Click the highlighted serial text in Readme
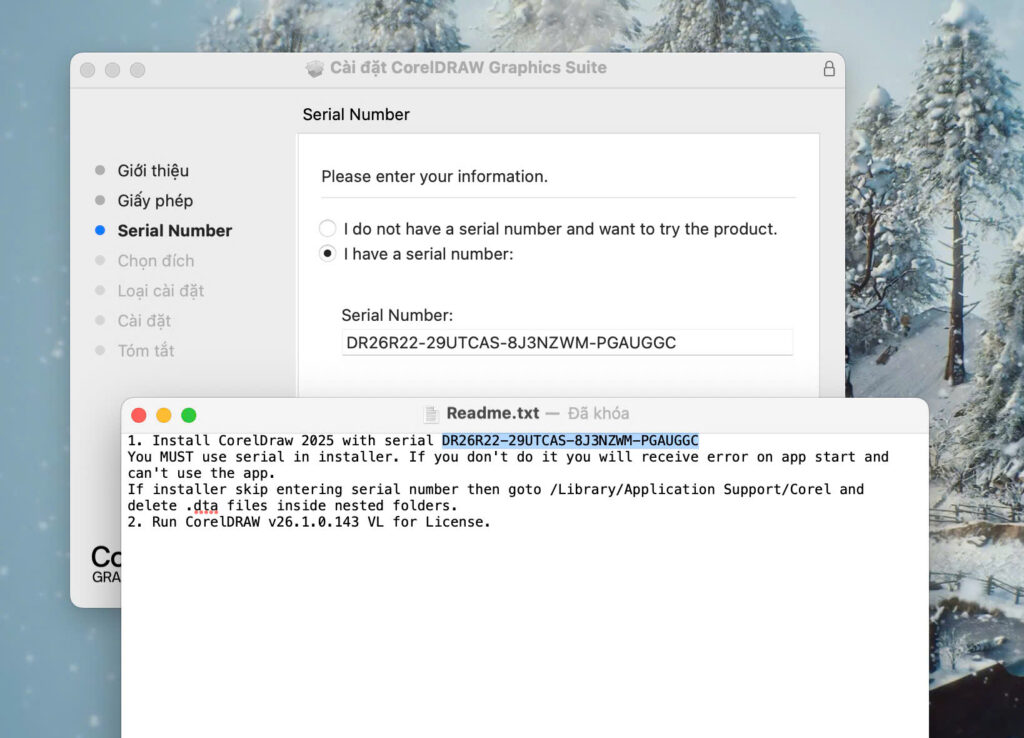This screenshot has width=1024, height=738. pos(570,441)
